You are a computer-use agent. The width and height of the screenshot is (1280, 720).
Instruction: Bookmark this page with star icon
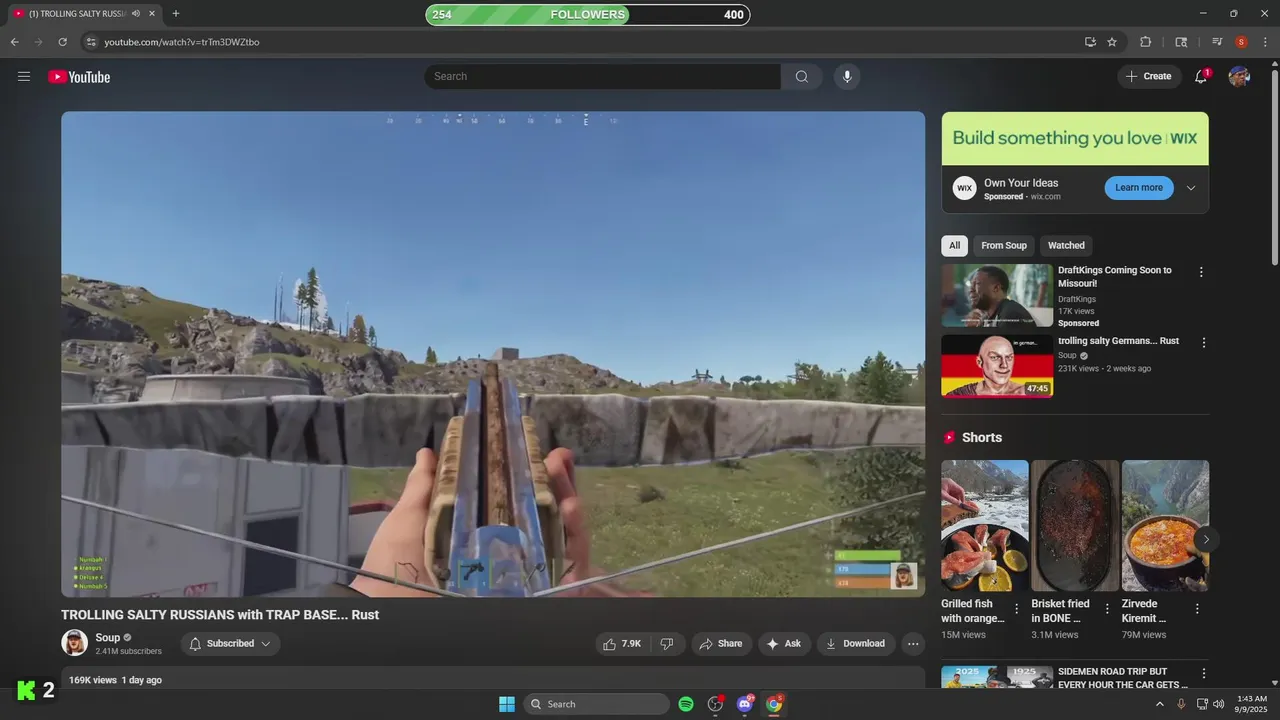point(1112,42)
